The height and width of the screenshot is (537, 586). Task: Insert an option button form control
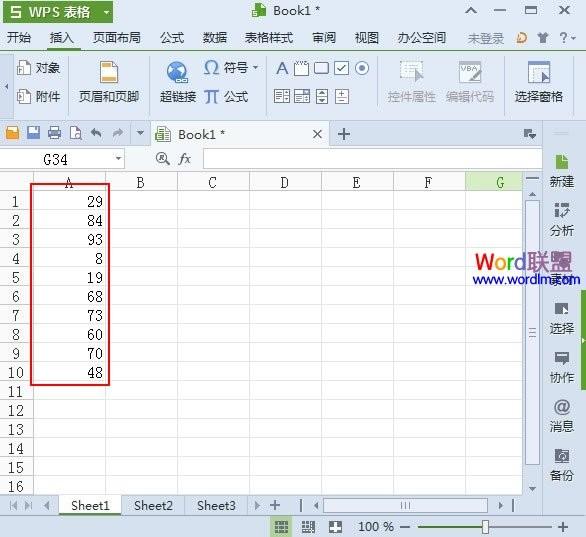(362, 68)
